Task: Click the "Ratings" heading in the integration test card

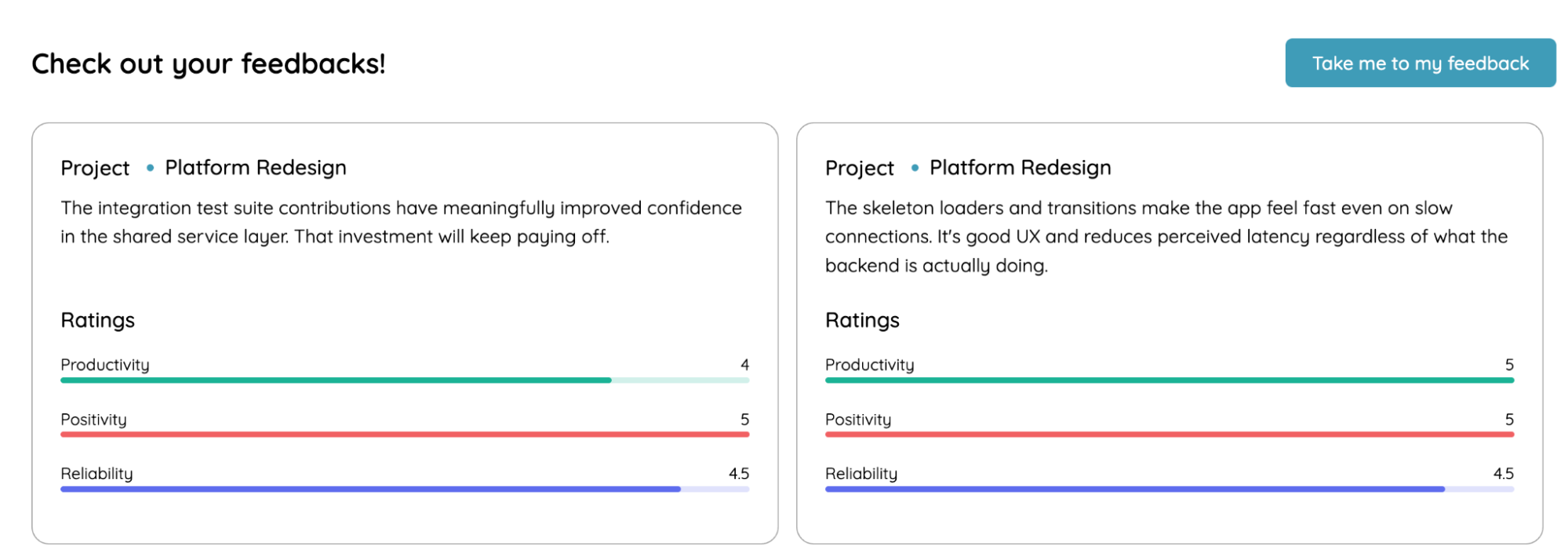Action: (x=98, y=320)
